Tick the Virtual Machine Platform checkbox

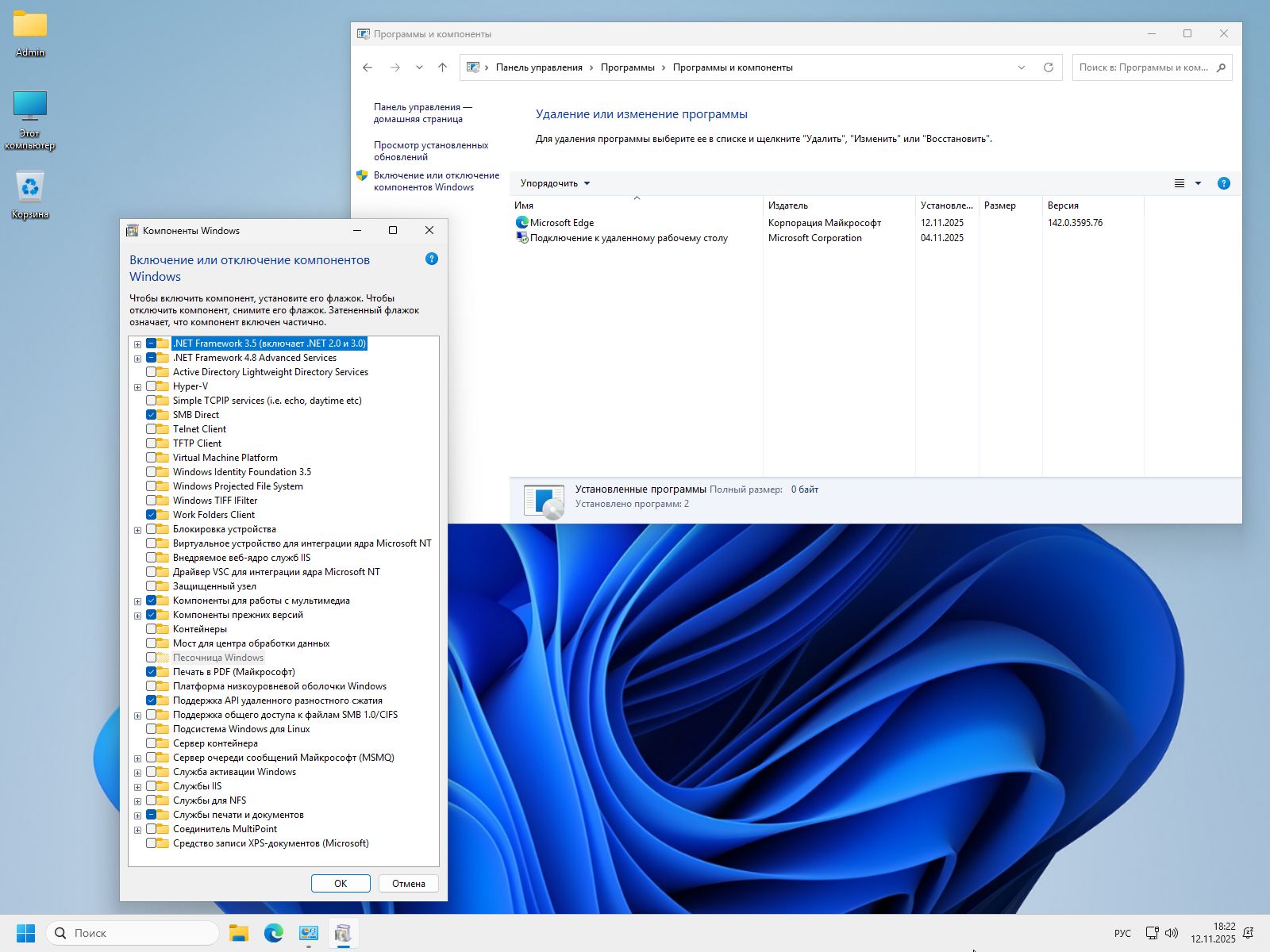tap(152, 458)
